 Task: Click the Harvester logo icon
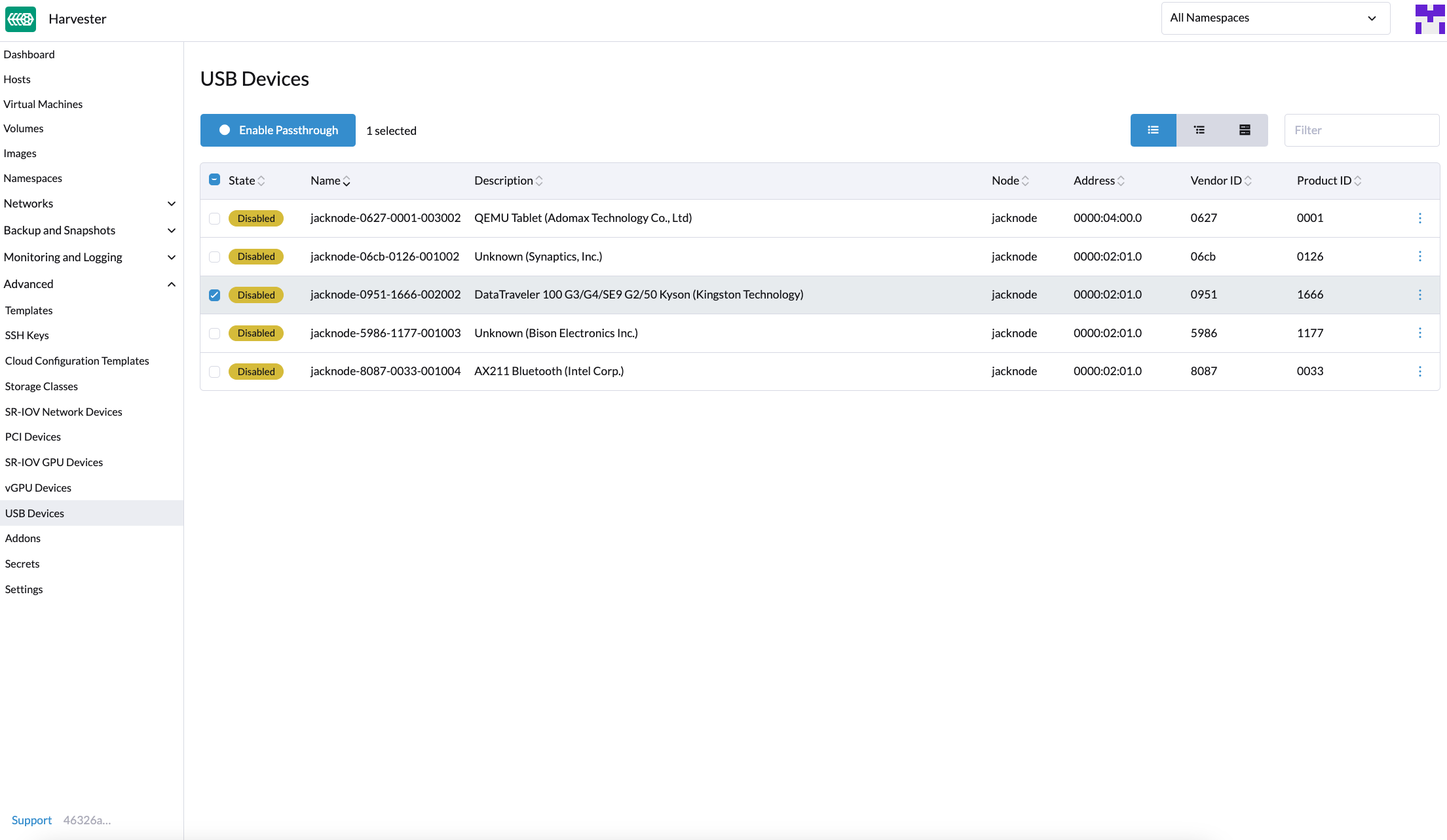click(x=21, y=19)
